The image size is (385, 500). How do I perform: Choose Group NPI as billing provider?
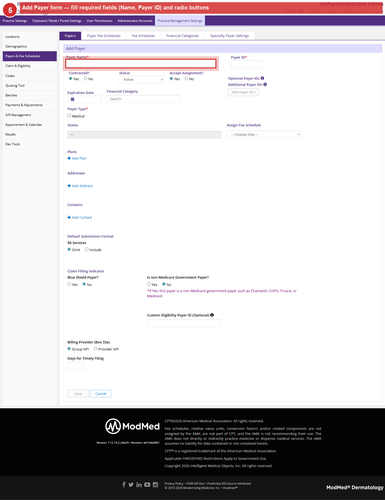coord(69,349)
